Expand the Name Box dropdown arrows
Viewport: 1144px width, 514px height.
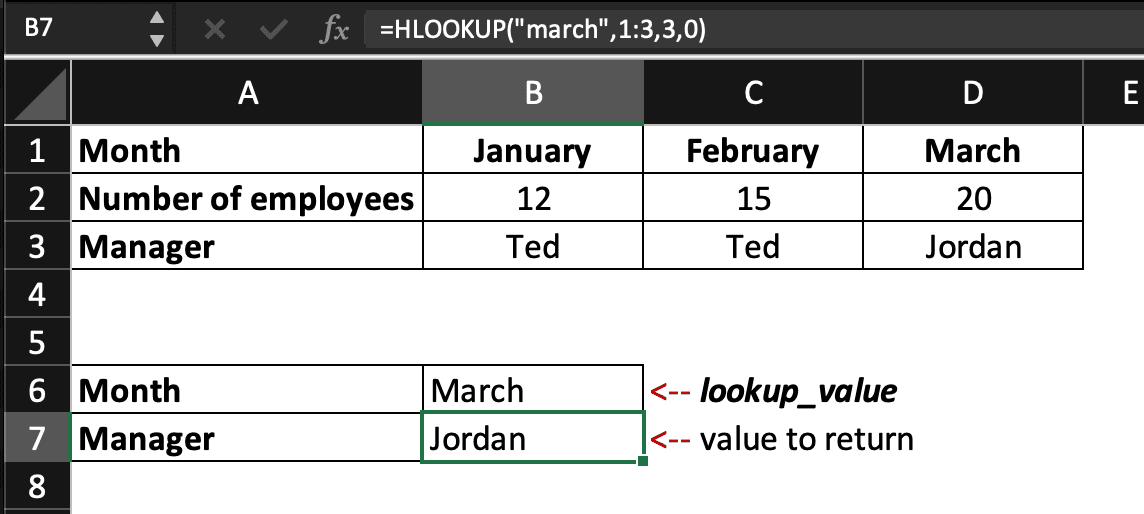tap(155, 30)
